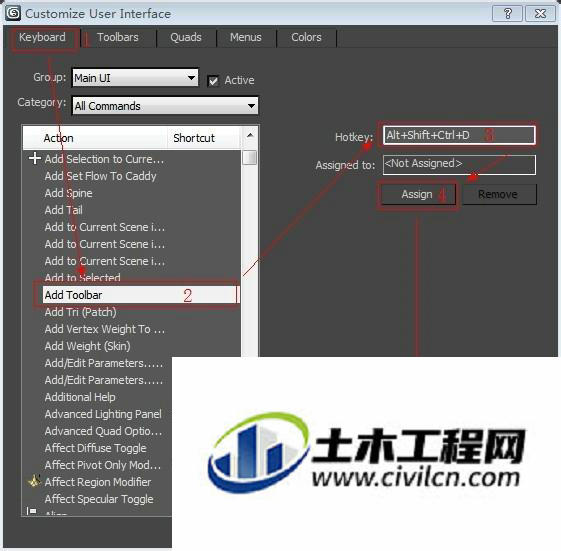Select Affect Diffuse Toggle action
Screen dimensions: 561x551
(x=96, y=448)
